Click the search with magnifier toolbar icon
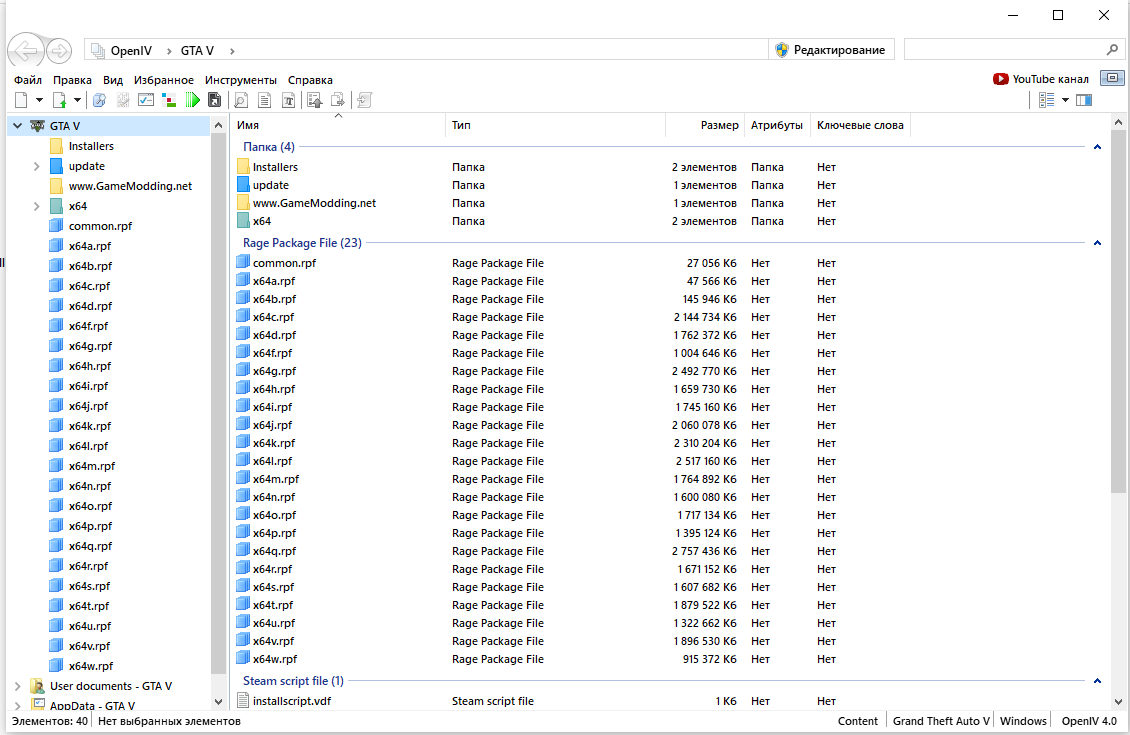 pyautogui.click(x=99, y=100)
